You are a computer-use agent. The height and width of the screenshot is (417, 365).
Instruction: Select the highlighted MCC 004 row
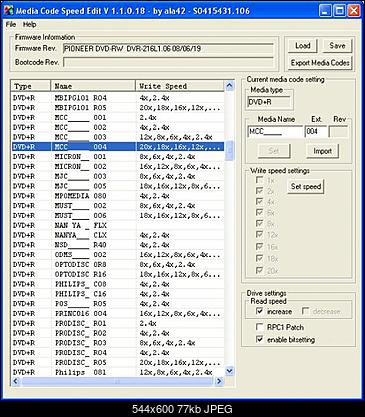(118, 147)
